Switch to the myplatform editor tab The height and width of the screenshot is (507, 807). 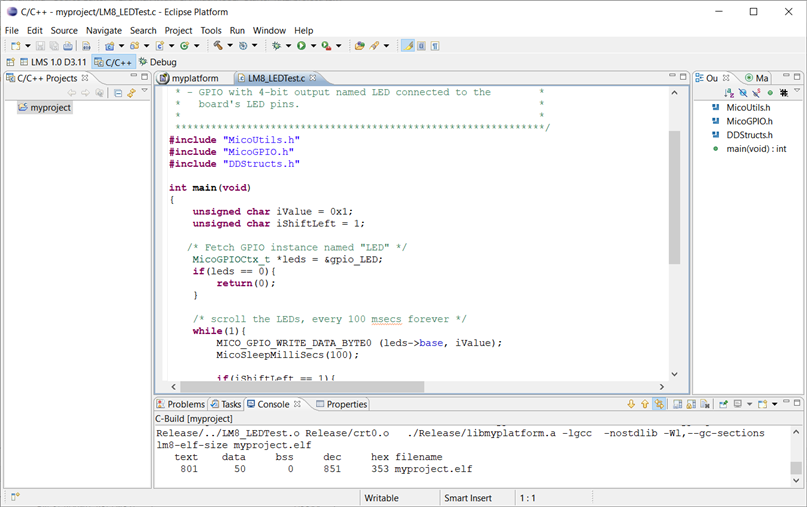(194, 78)
